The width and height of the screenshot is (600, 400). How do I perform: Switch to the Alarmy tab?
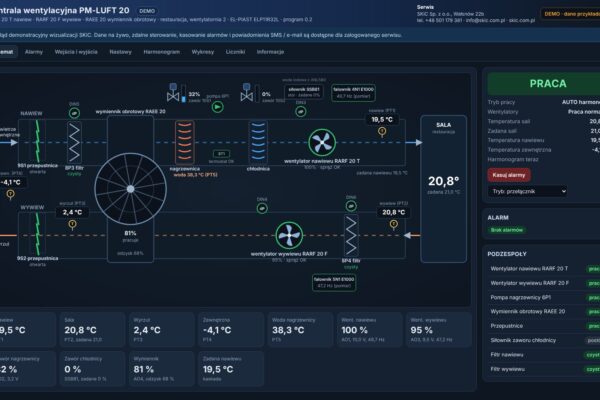(34, 52)
